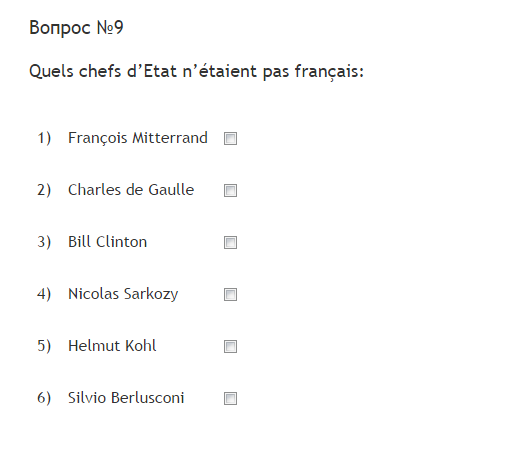The width and height of the screenshot is (527, 451).
Task: Click the Charles de Gaulle answer text
Action: (131, 190)
